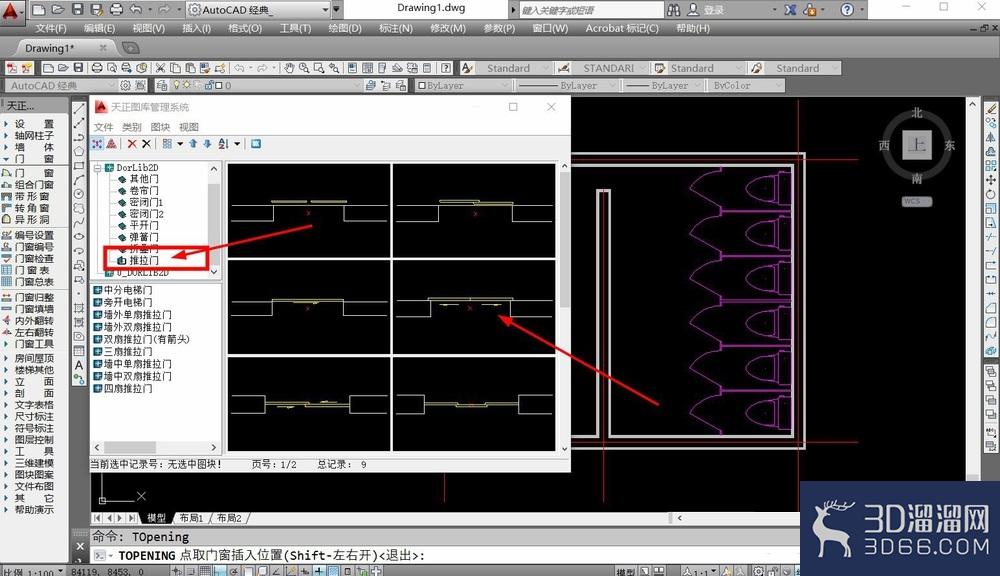
Task: Select 墙外双扇推拉门 in the block list
Action: pos(138,327)
